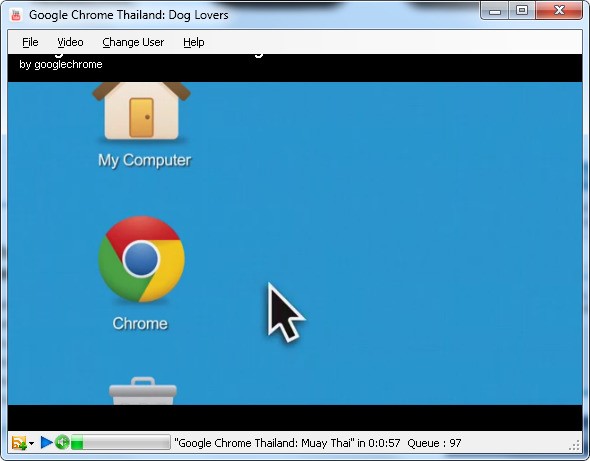590x461 pixels.
Task: Click the Chrome icon in the video
Action: click(141, 259)
